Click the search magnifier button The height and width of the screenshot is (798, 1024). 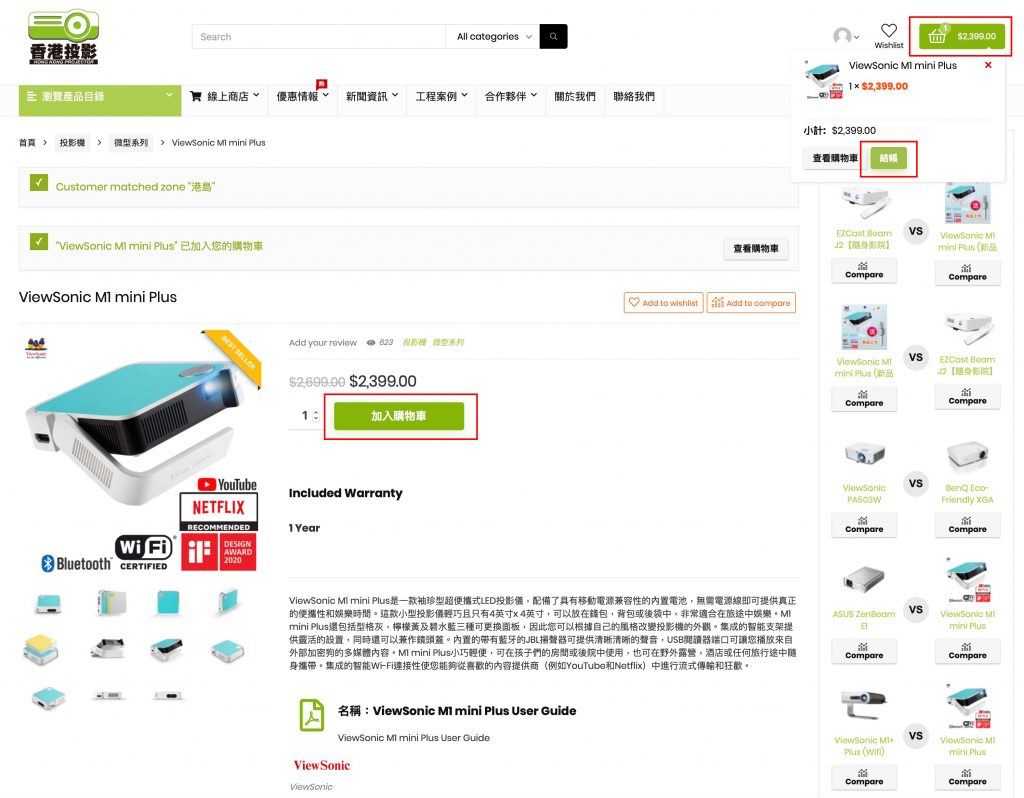(553, 37)
